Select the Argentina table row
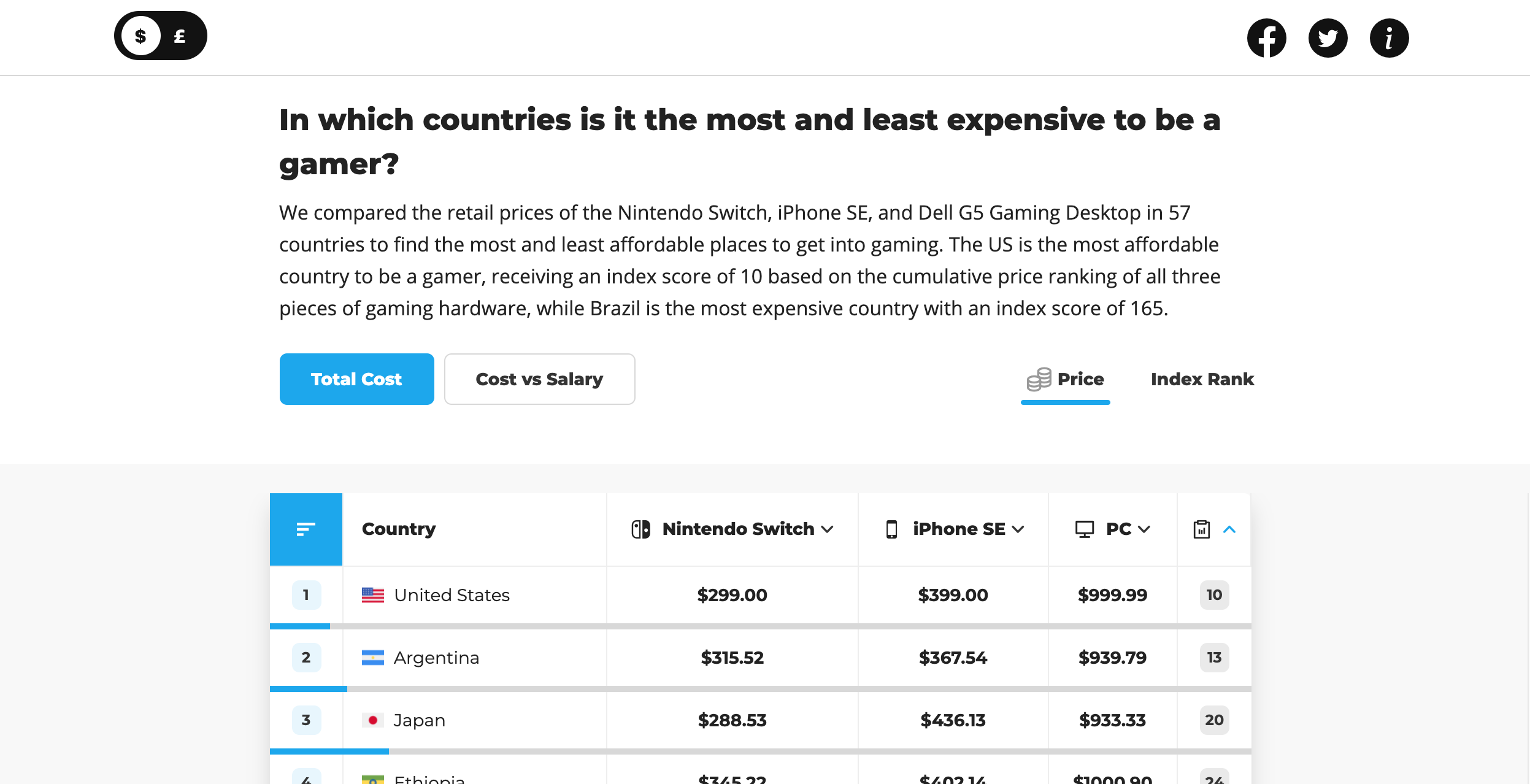The image size is (1530, 784). (760, 658)
